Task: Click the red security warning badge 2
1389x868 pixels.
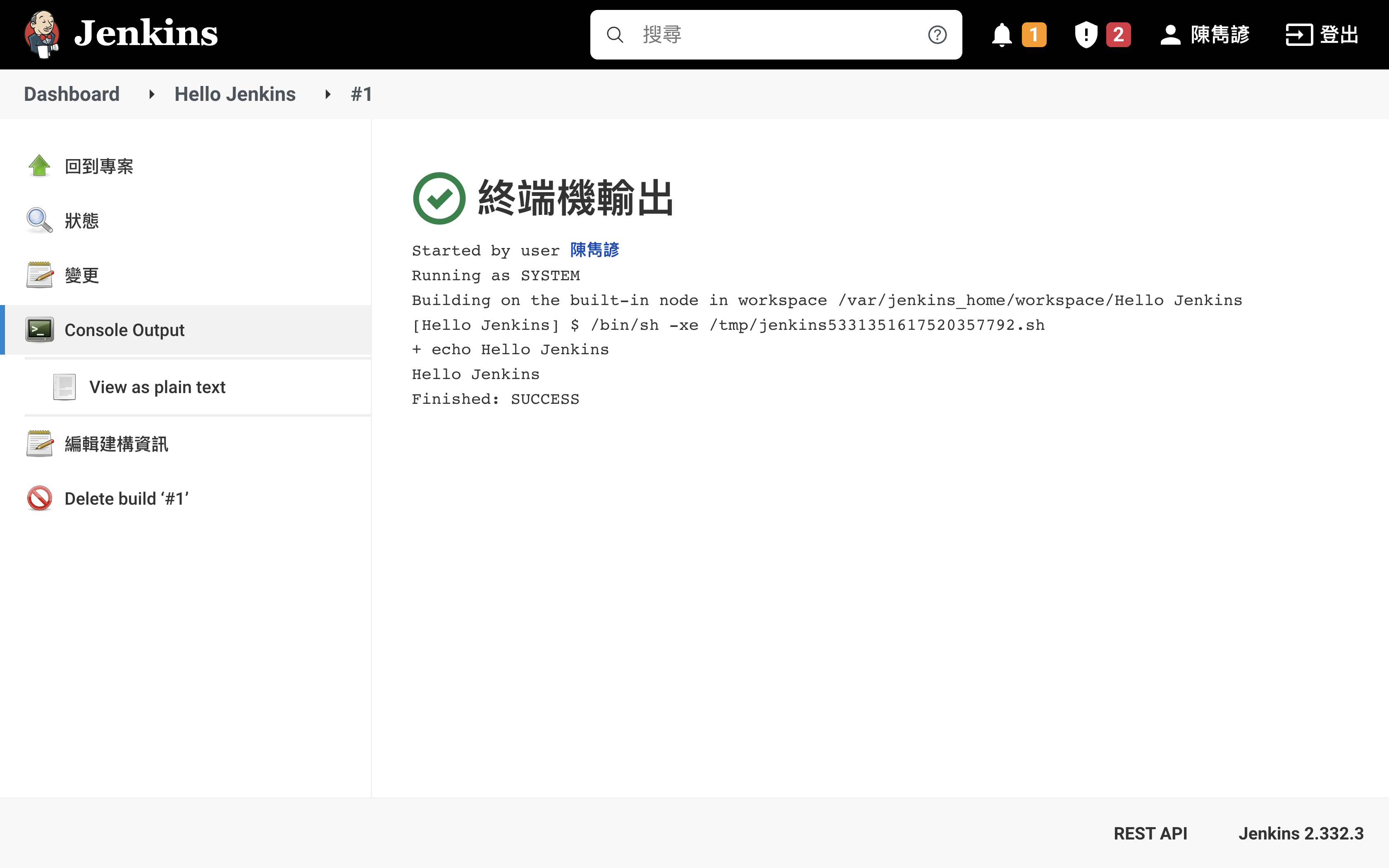Action: (x=1118, y=35)
